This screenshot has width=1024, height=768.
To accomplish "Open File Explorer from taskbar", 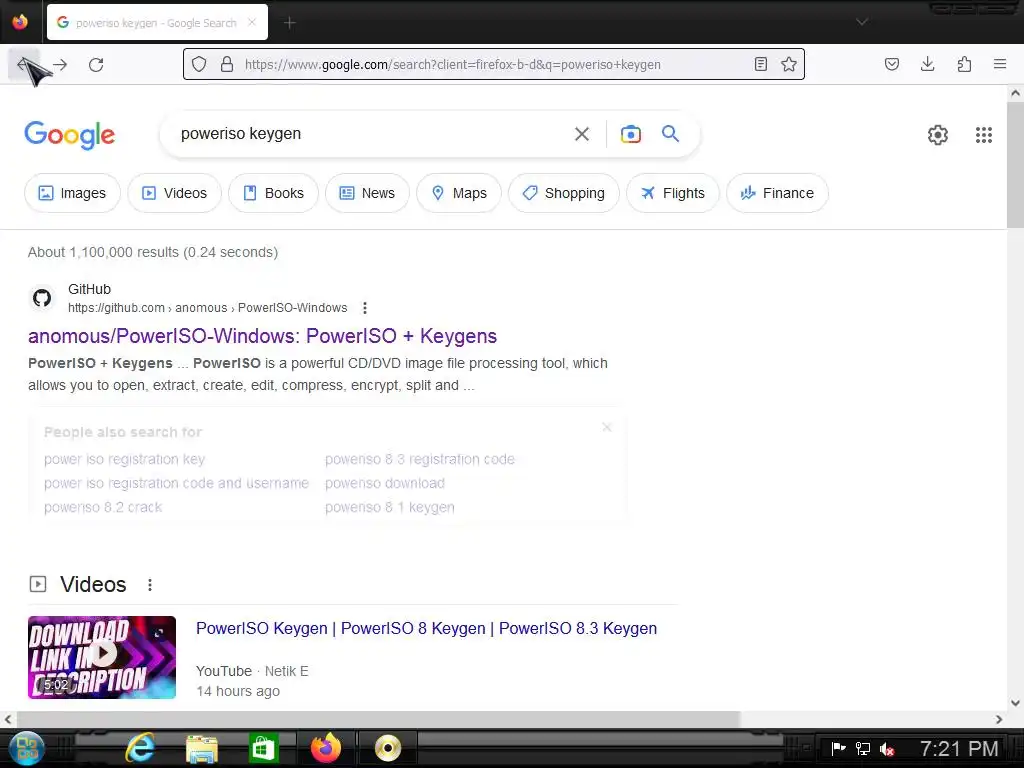I will [202, 748].
